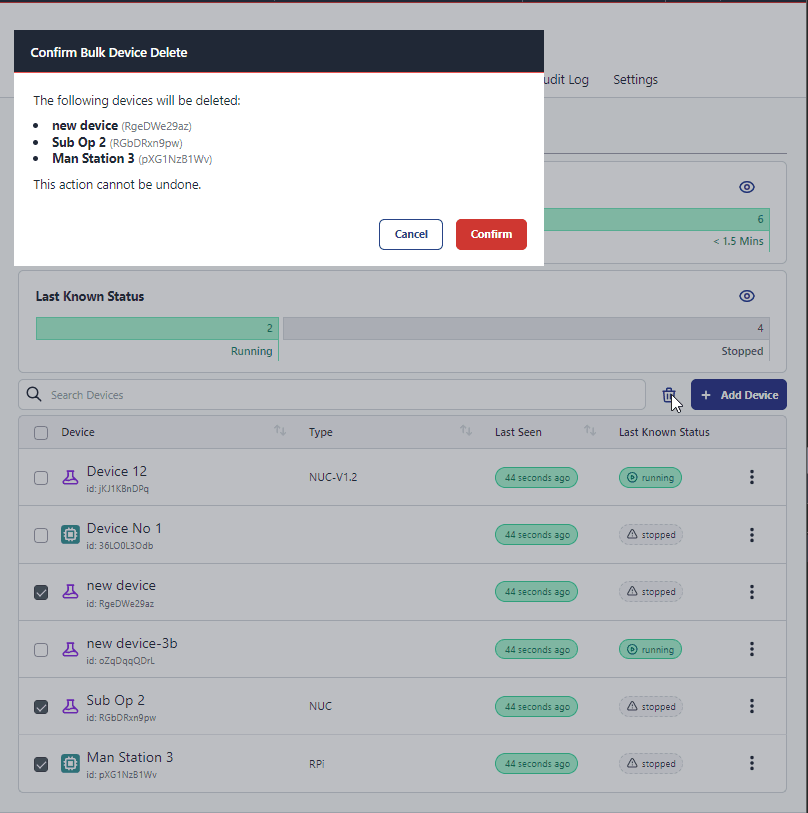Open the three-dot menu for Man Station 3
The height and width of the screenshot is (813, 808).
(751, 763)
